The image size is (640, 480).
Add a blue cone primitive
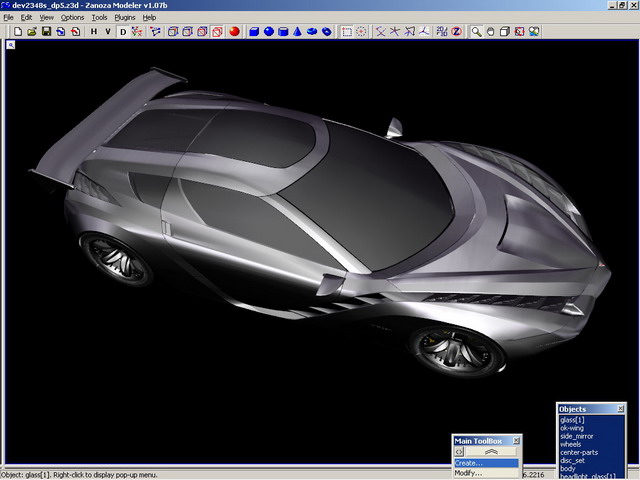pyautogui.click(x=298, y=31)
